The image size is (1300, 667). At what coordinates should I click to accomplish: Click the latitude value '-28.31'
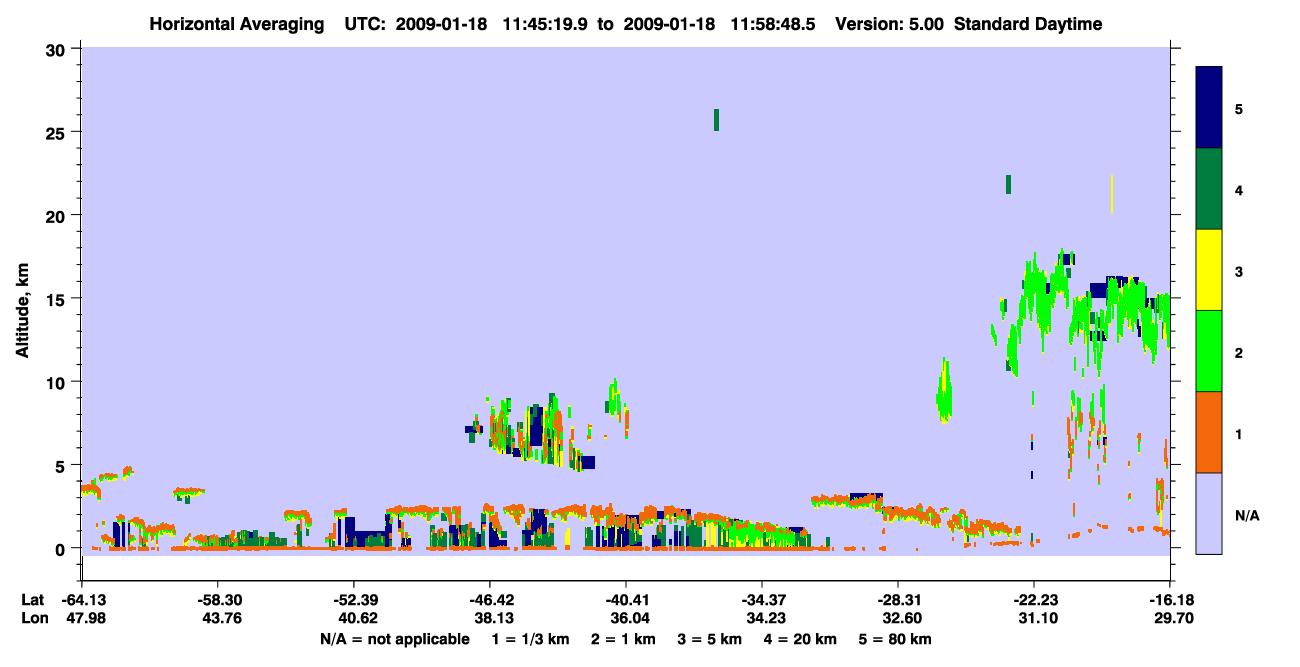(x=898, y=600)
